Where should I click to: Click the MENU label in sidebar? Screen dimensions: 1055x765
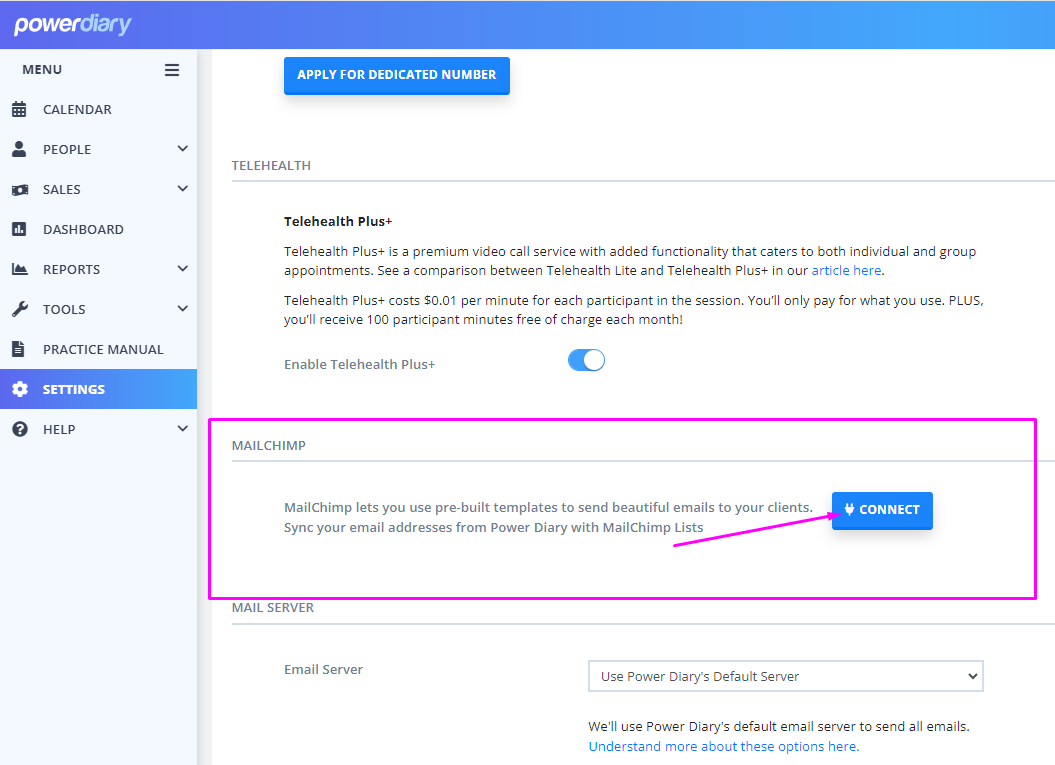[x=42, y=69]
